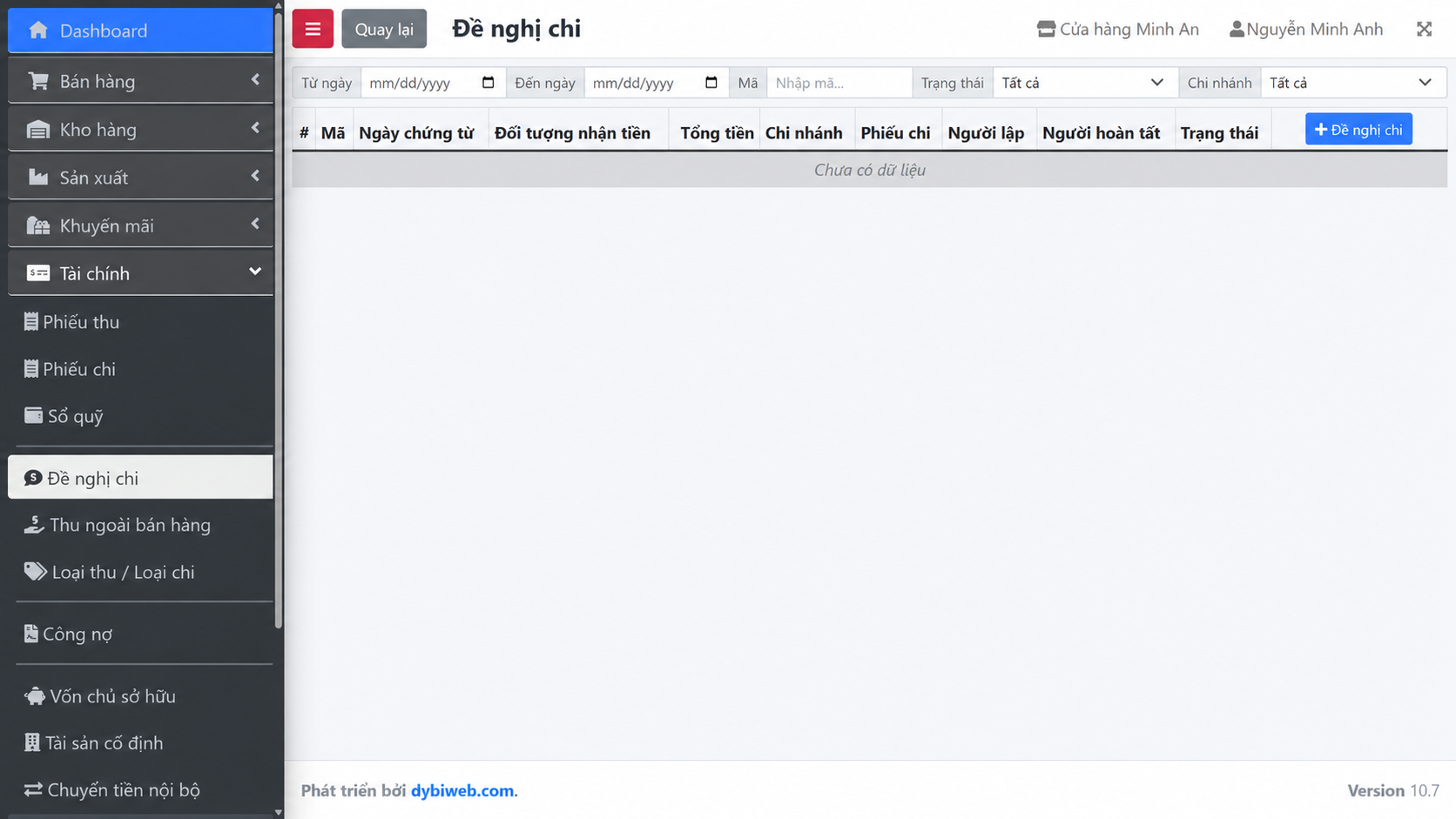
Task: Open the Chi nhánh filter dropdown
Action: click(1352, 83)
